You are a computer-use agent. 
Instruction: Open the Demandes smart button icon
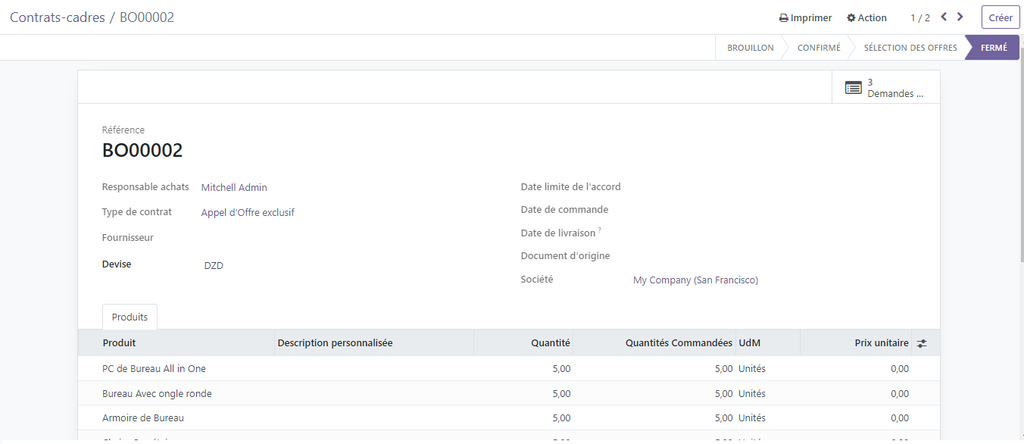tap(853, 88)
